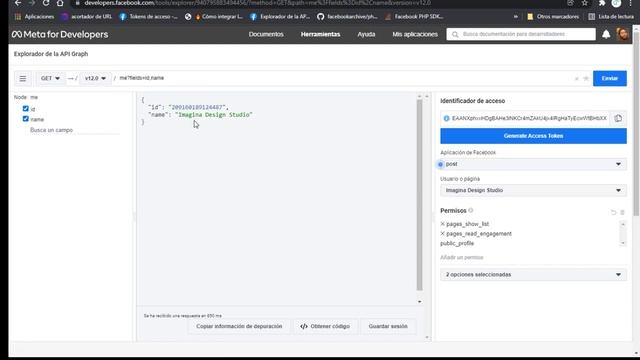The height and width of the screenshot is (360, 640).
Task: Remove the pages_show_list permission
Action: 442,224
